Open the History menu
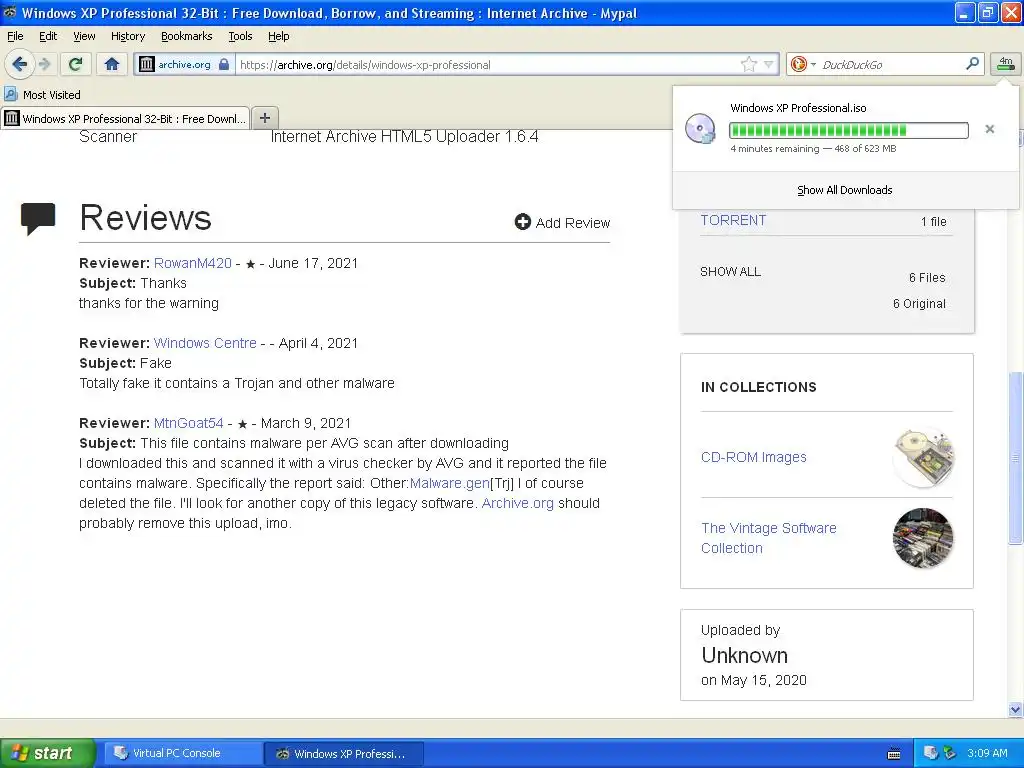Viewport: 1024px width, 768px height. pyautogui.click(x=127, y=36)
